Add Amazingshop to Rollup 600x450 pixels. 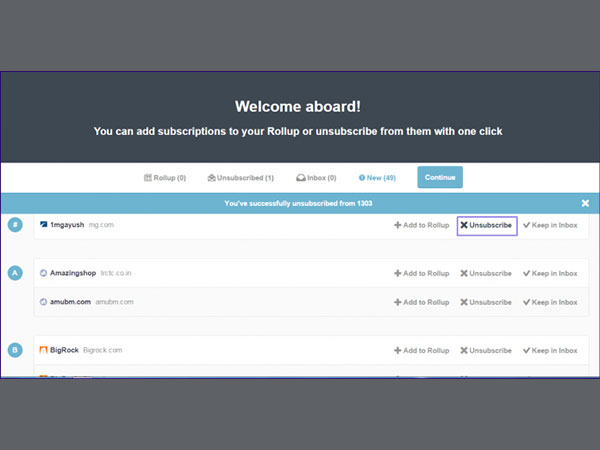tap(421, 273)
